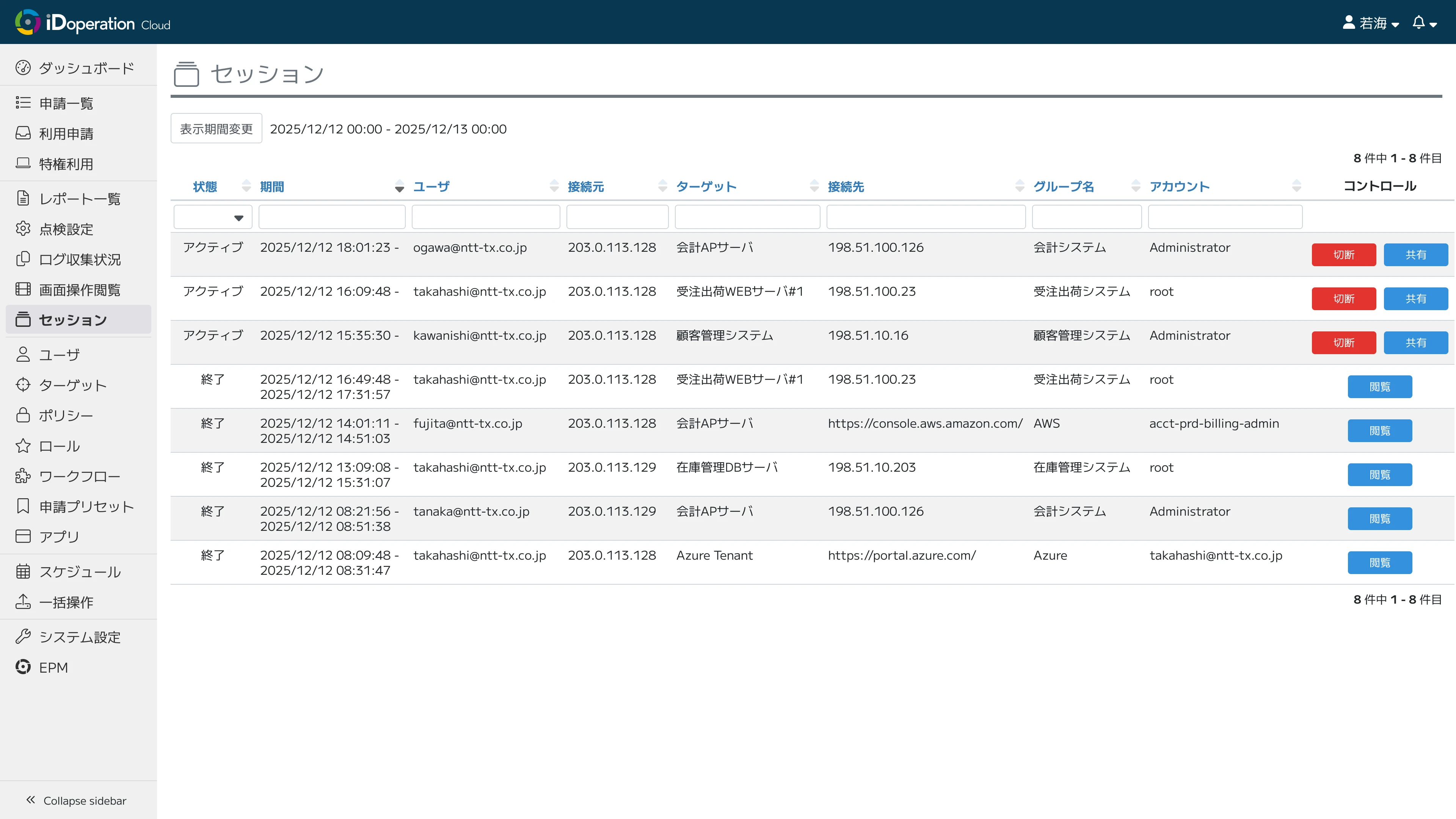The width and height of the screenshot is (1456, 819).
Task: Click the システム設定 wrench icon
Action: pos(23,637)
